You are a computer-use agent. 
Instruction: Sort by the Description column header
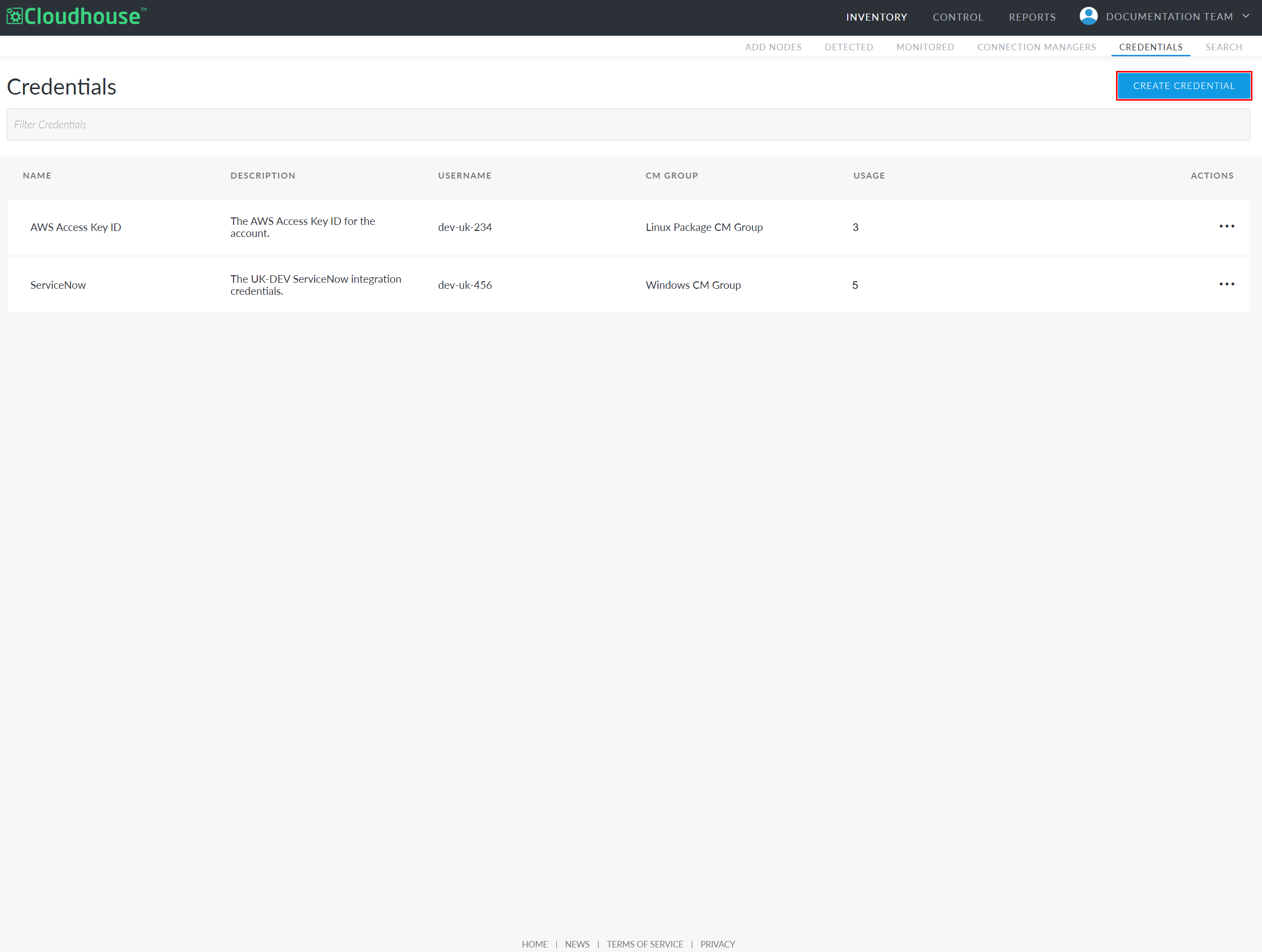[263, 176]
